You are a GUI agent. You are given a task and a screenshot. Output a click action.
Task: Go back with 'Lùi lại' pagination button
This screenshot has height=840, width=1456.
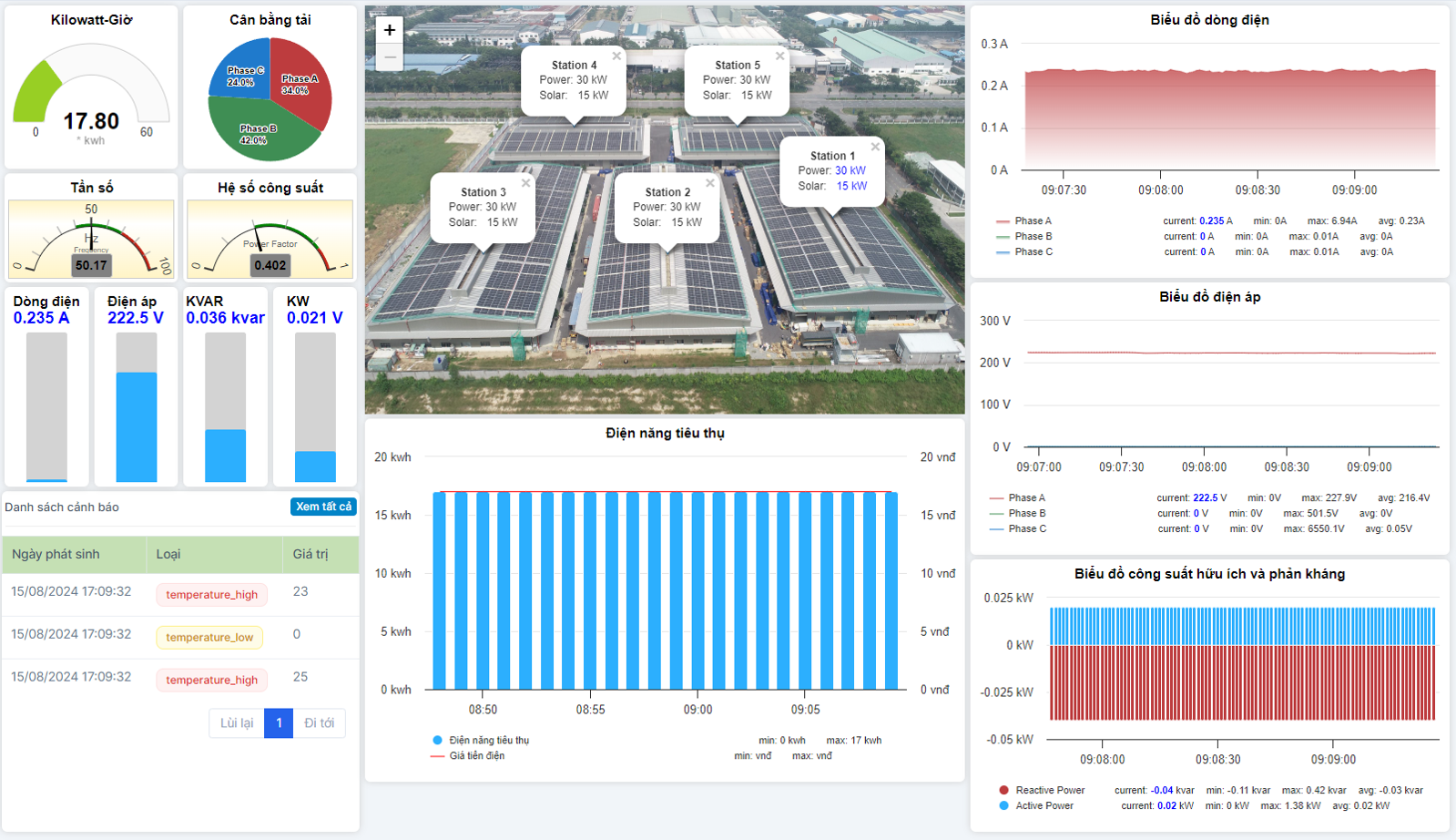tap(237, 723)
